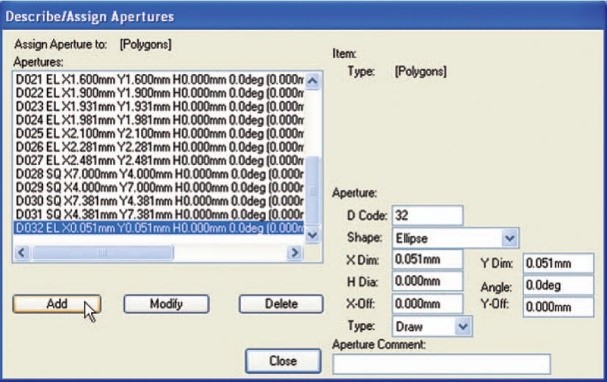Screen dimensions: 607x382
Task: Click the Modify button
Action: click(x=166, y=304)
